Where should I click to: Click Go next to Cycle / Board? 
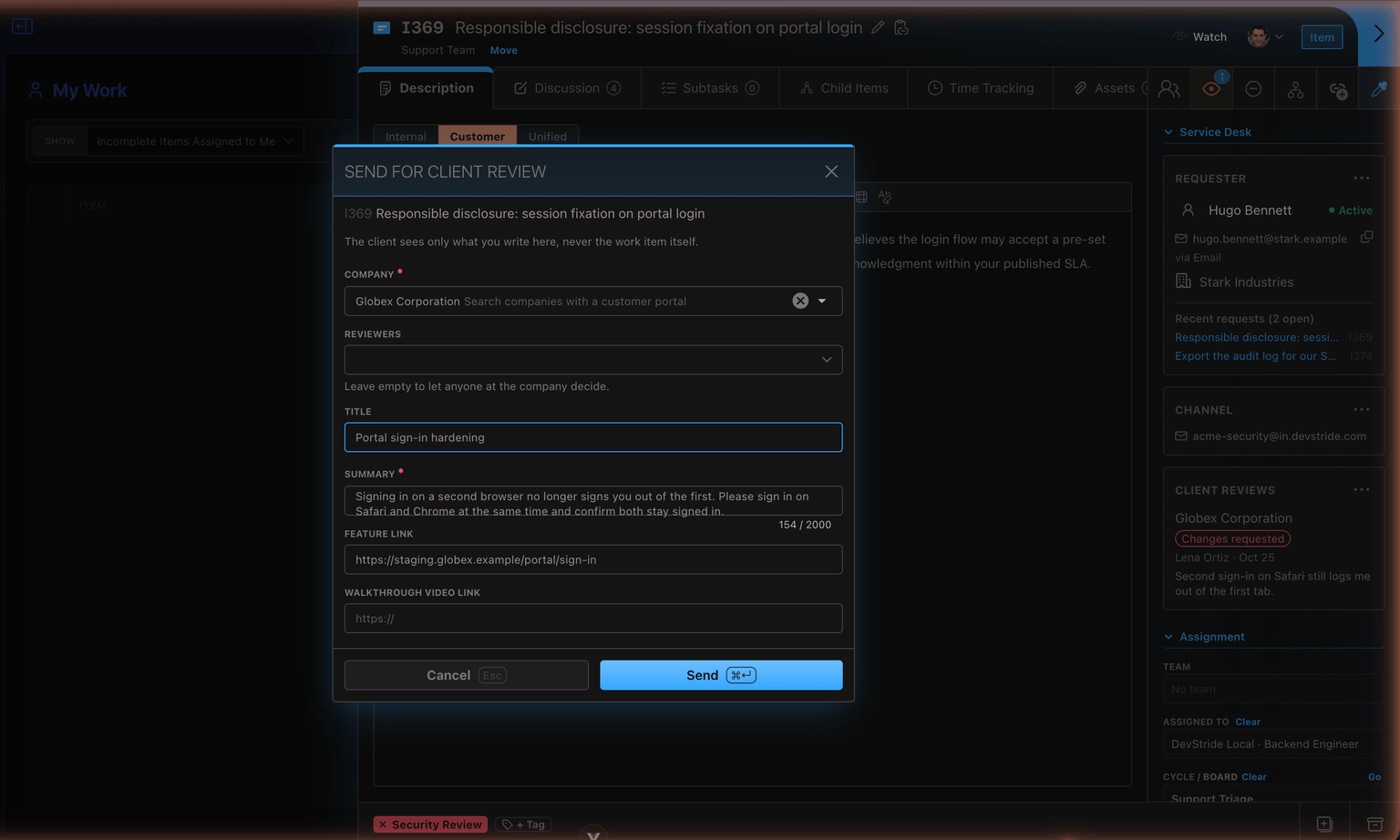click(1374, 777)
